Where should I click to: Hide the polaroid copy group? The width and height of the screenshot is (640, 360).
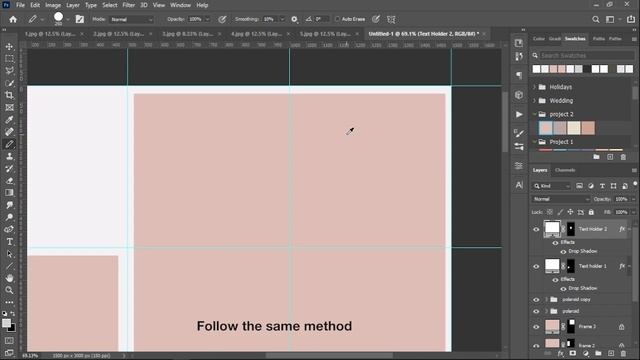(x=536, y=300)
